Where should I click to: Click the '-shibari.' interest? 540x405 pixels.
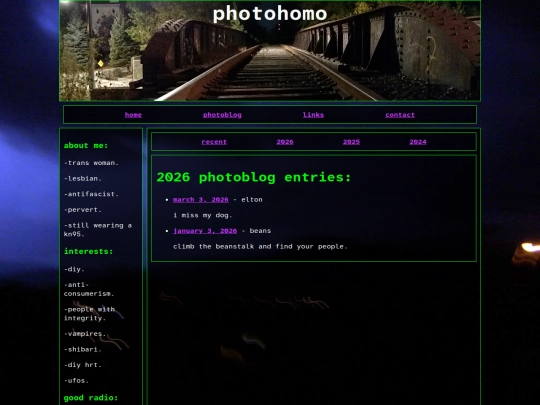pos(83,350)
